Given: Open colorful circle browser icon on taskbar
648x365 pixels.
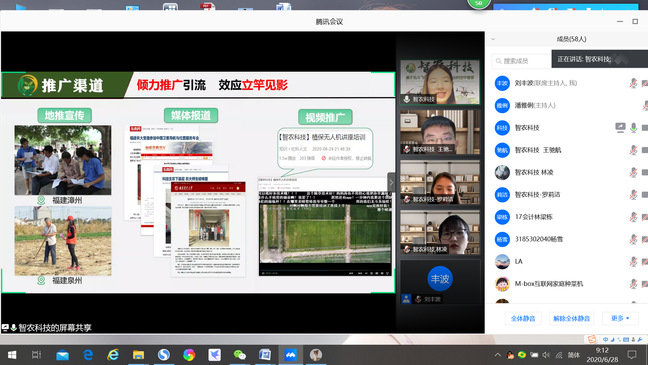Looking at the screenshot, I should (x=189, y=355).
